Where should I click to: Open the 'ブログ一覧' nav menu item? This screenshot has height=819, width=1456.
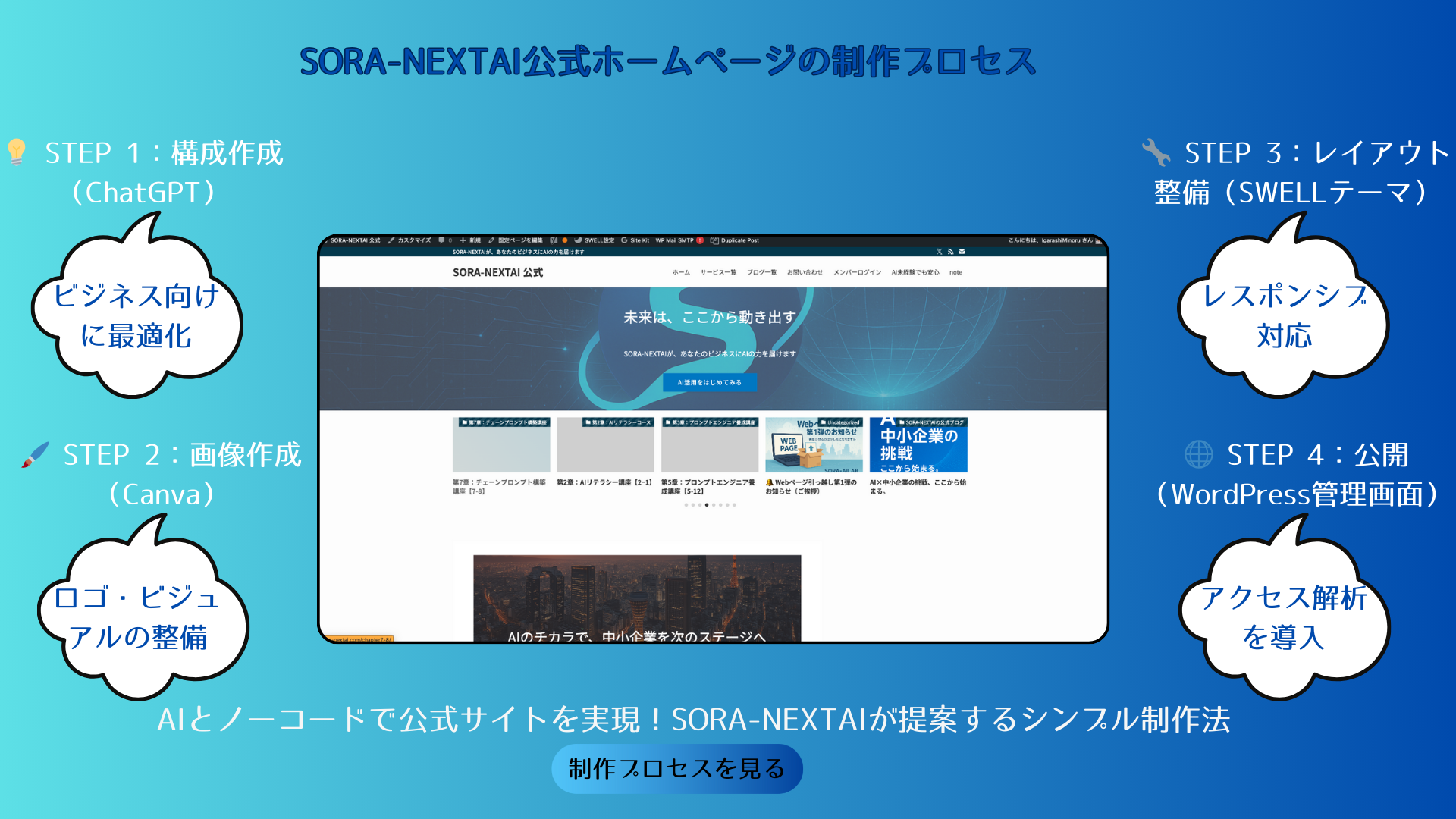click(x=761, y=272)
